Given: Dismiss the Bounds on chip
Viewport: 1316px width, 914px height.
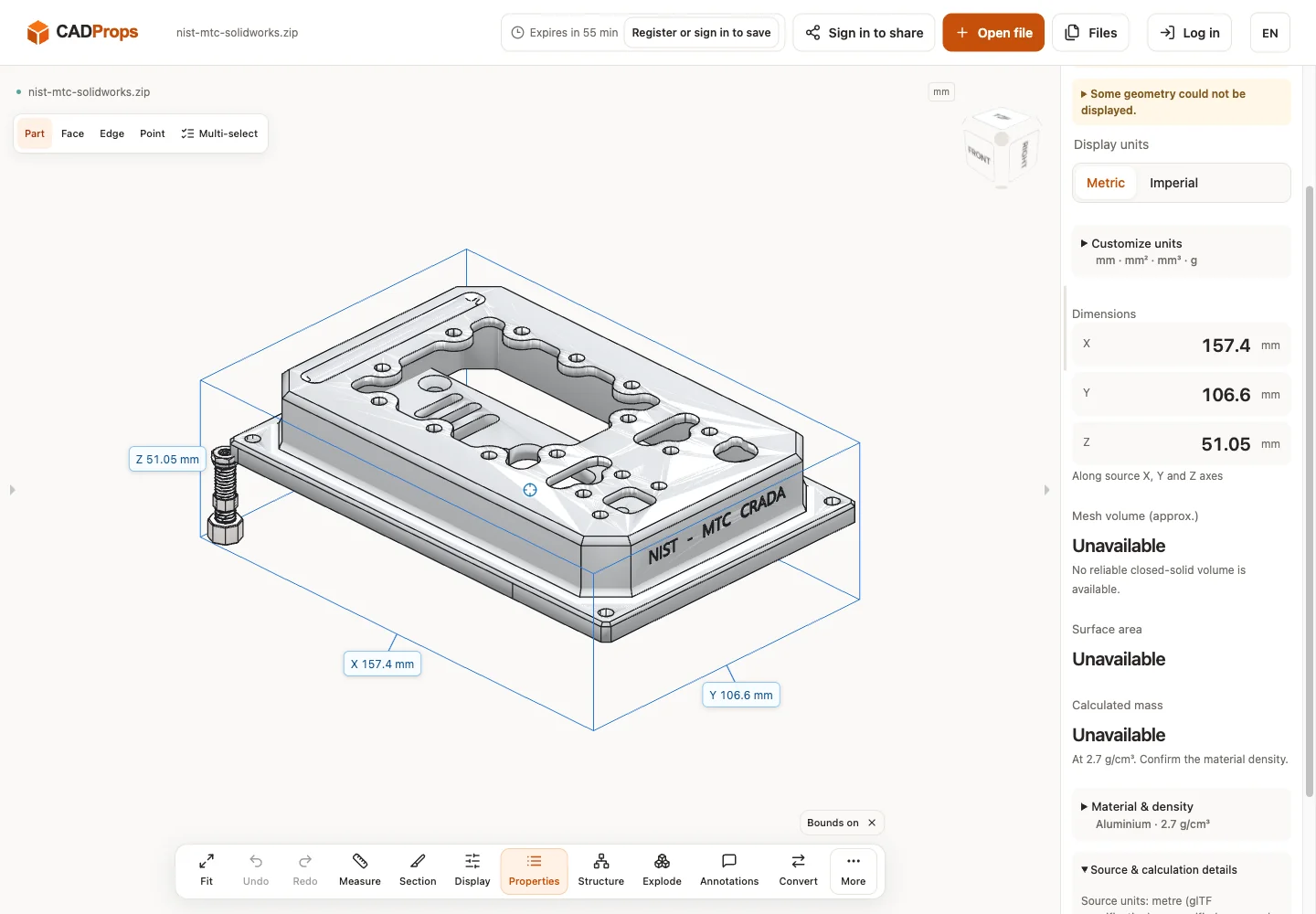Looking at the screenshot, I should click(872, 823).
